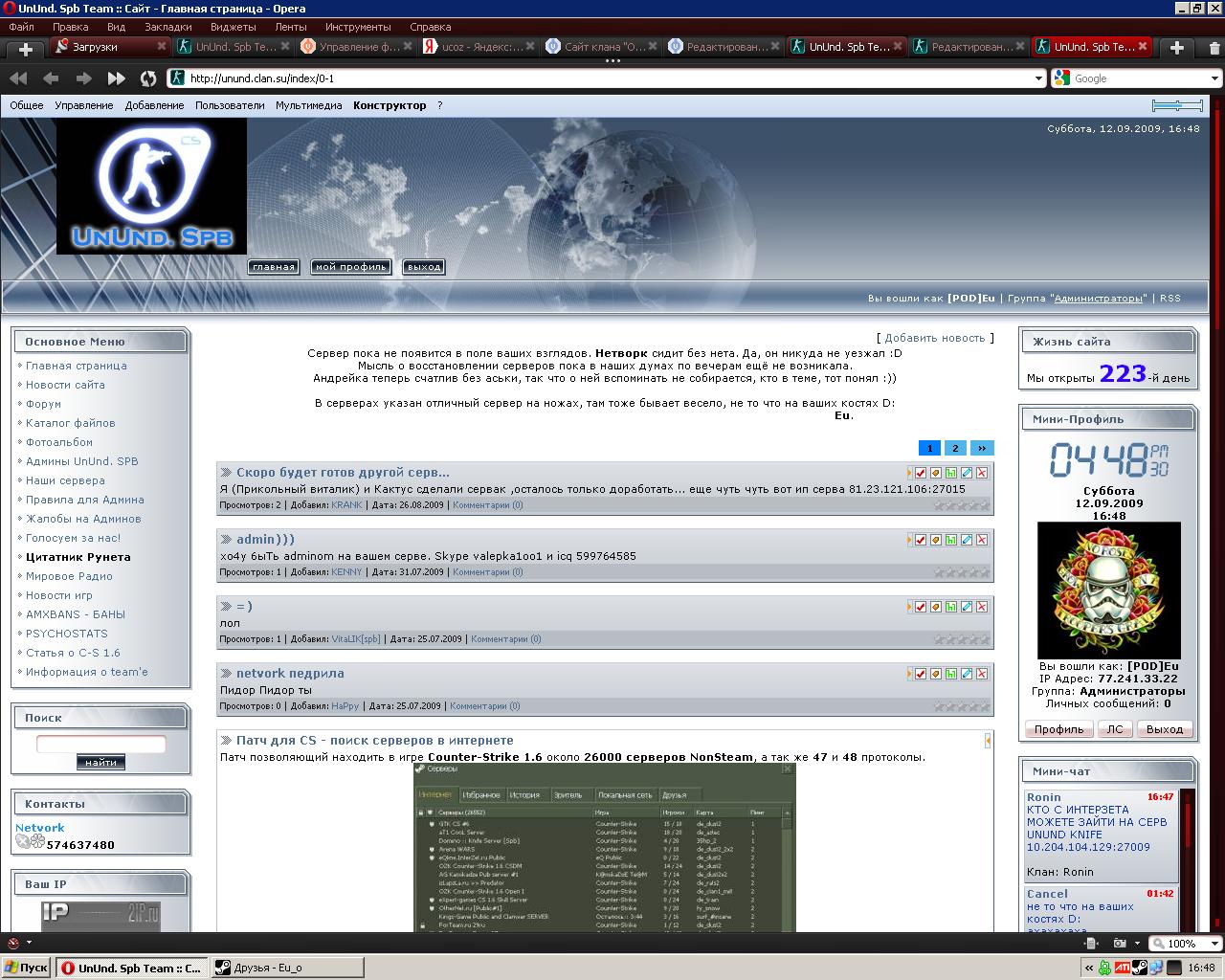
Task: Click red checkmark icon on '=)' news entry
Action: (921, 607)
